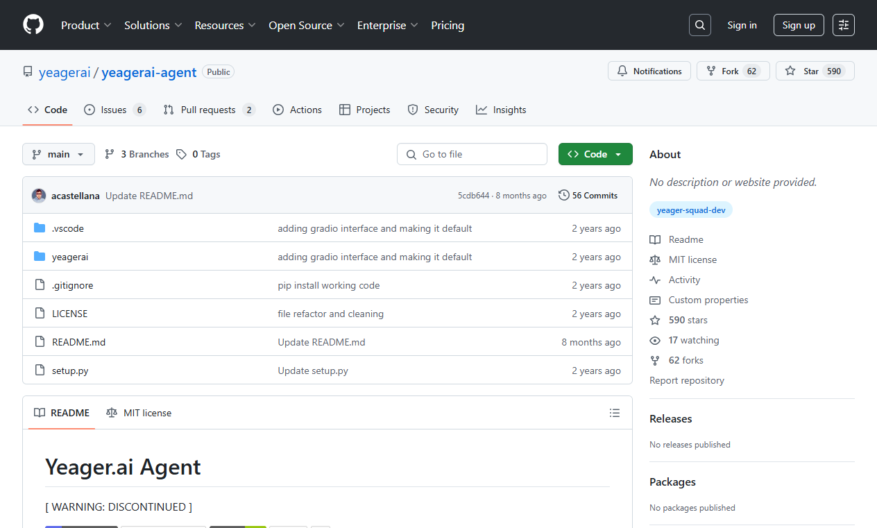Expand the Product menu

[x=86, y=25]
